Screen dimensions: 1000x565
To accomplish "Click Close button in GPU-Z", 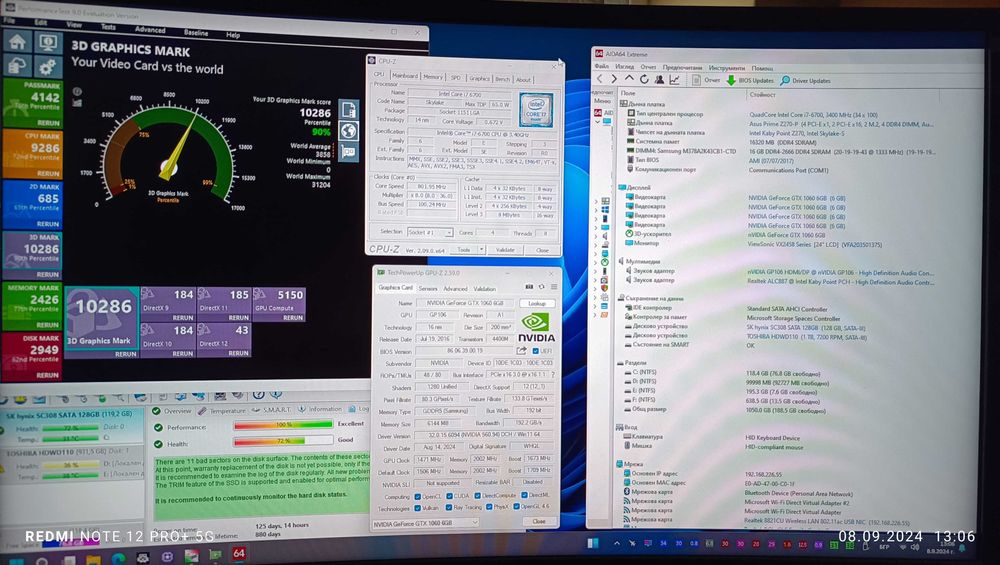I will tap(539, 521).
